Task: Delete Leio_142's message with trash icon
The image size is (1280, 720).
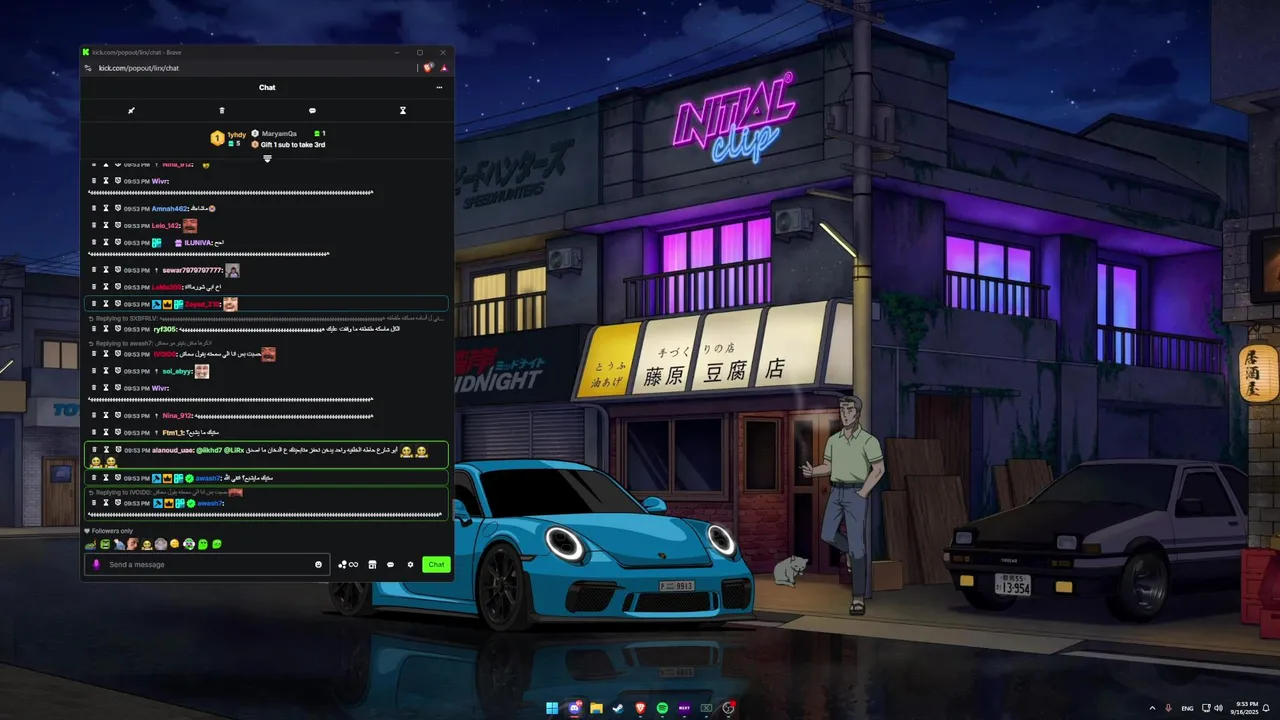Action: (94, 226)
